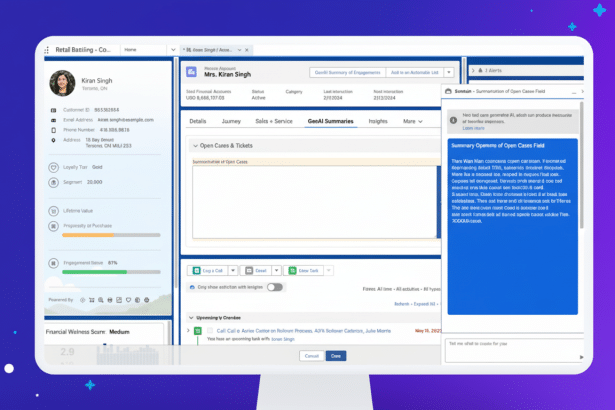Click the last Powered By row icon
Image resolution: width=615 pixels, height=410 pixels.
[147, 300]
